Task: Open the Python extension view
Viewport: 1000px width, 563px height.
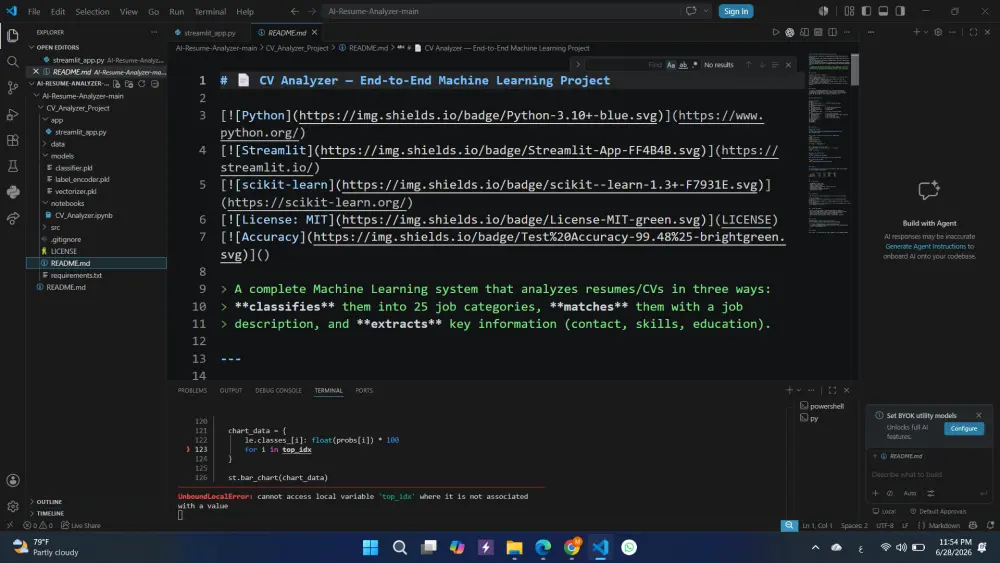Action: tap(13, 192)
